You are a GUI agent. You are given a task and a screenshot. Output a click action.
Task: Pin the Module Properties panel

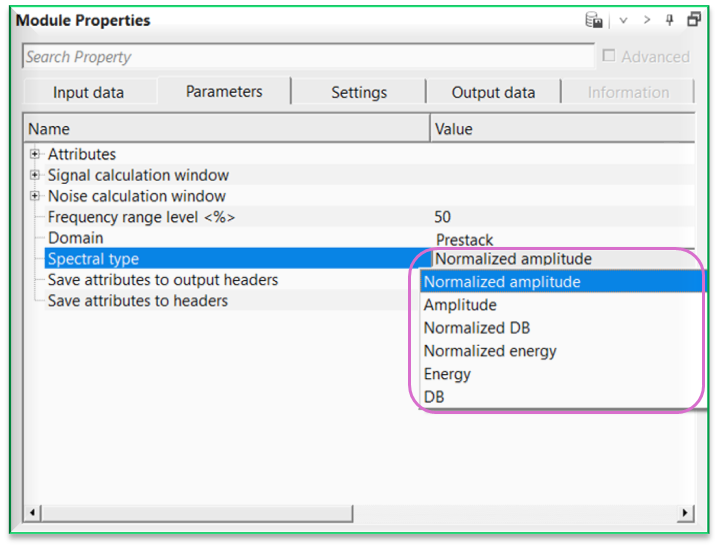click(669, 20)
